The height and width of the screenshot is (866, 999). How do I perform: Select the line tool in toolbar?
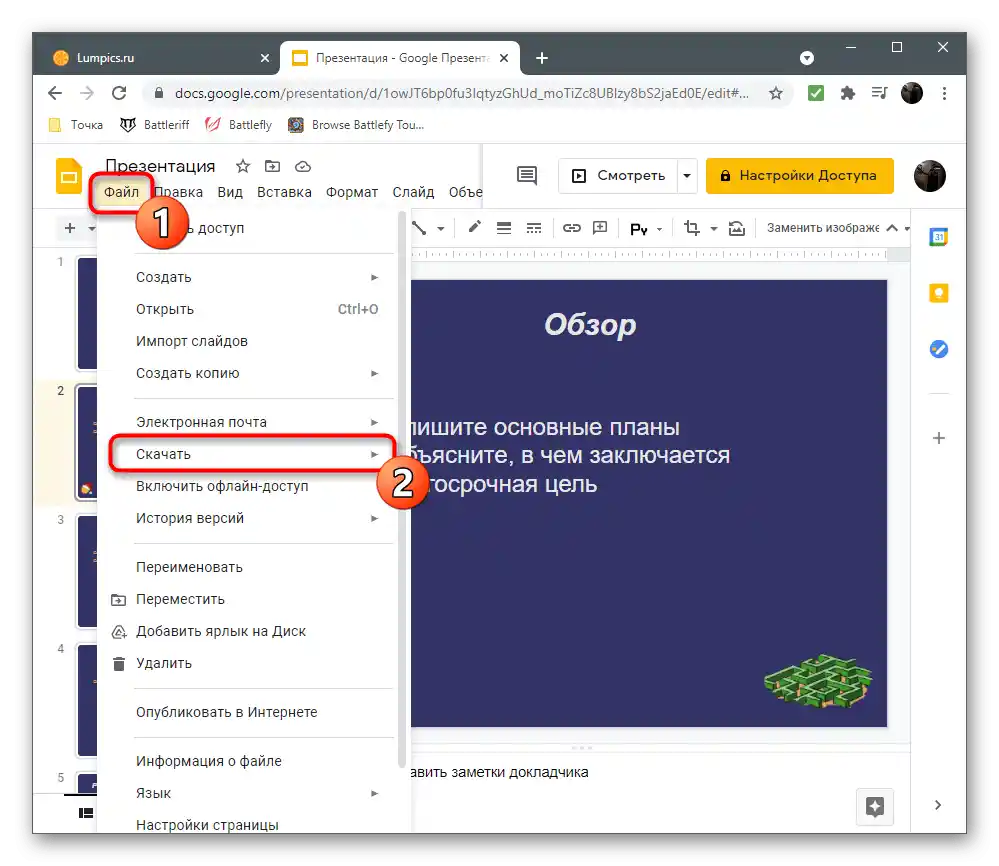pyautogui.click(x=419, y=227)
